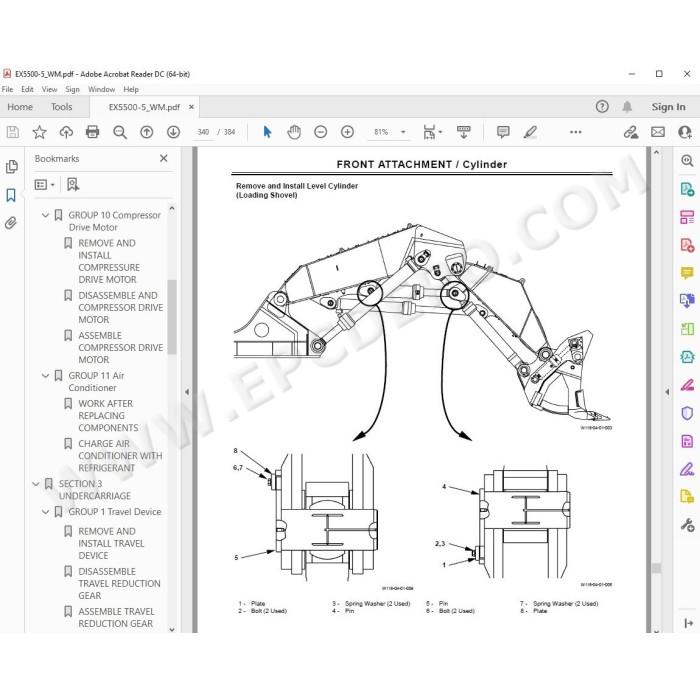Collapse the right tools pane arrow
Viewport: 700px width, 700px height.
tap(667, 392)
